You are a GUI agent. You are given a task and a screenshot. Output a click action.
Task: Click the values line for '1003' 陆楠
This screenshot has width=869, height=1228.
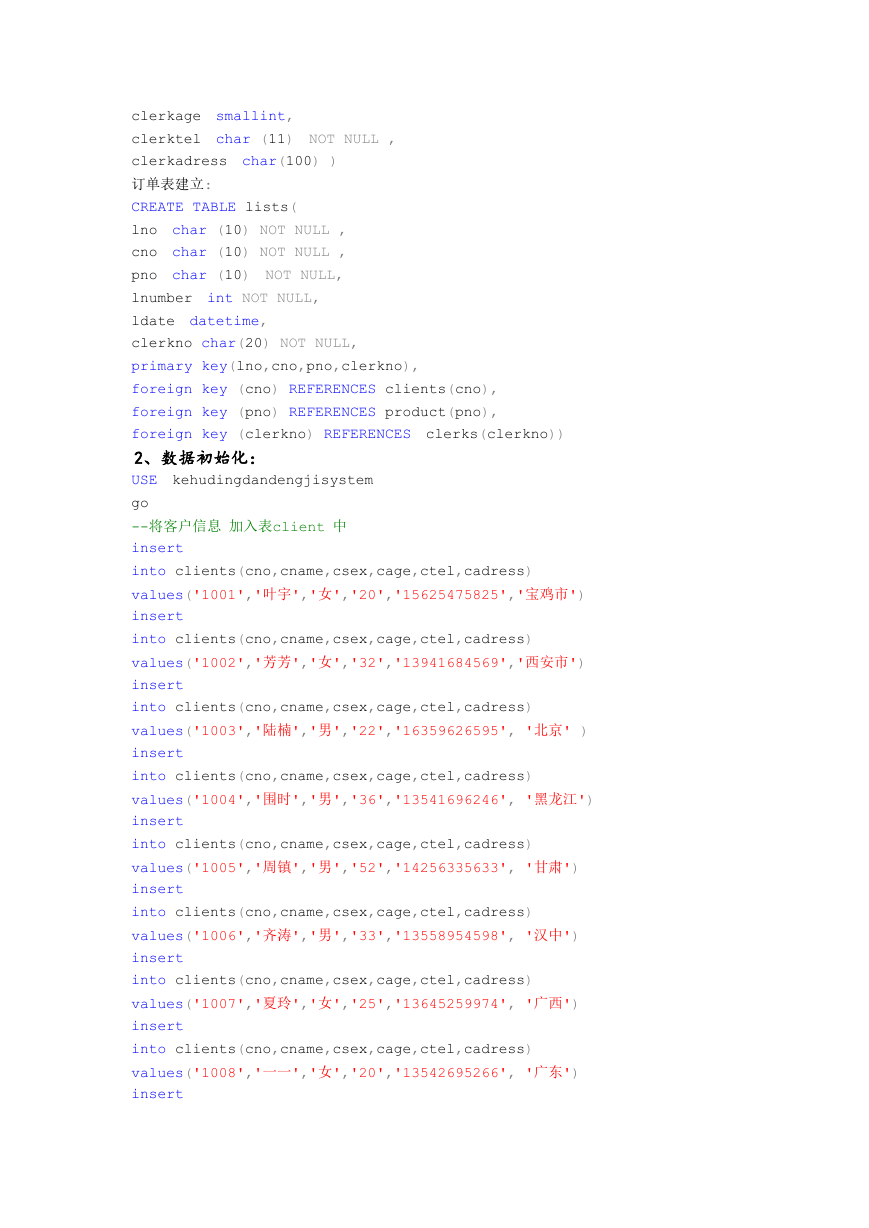click(359, 731)
